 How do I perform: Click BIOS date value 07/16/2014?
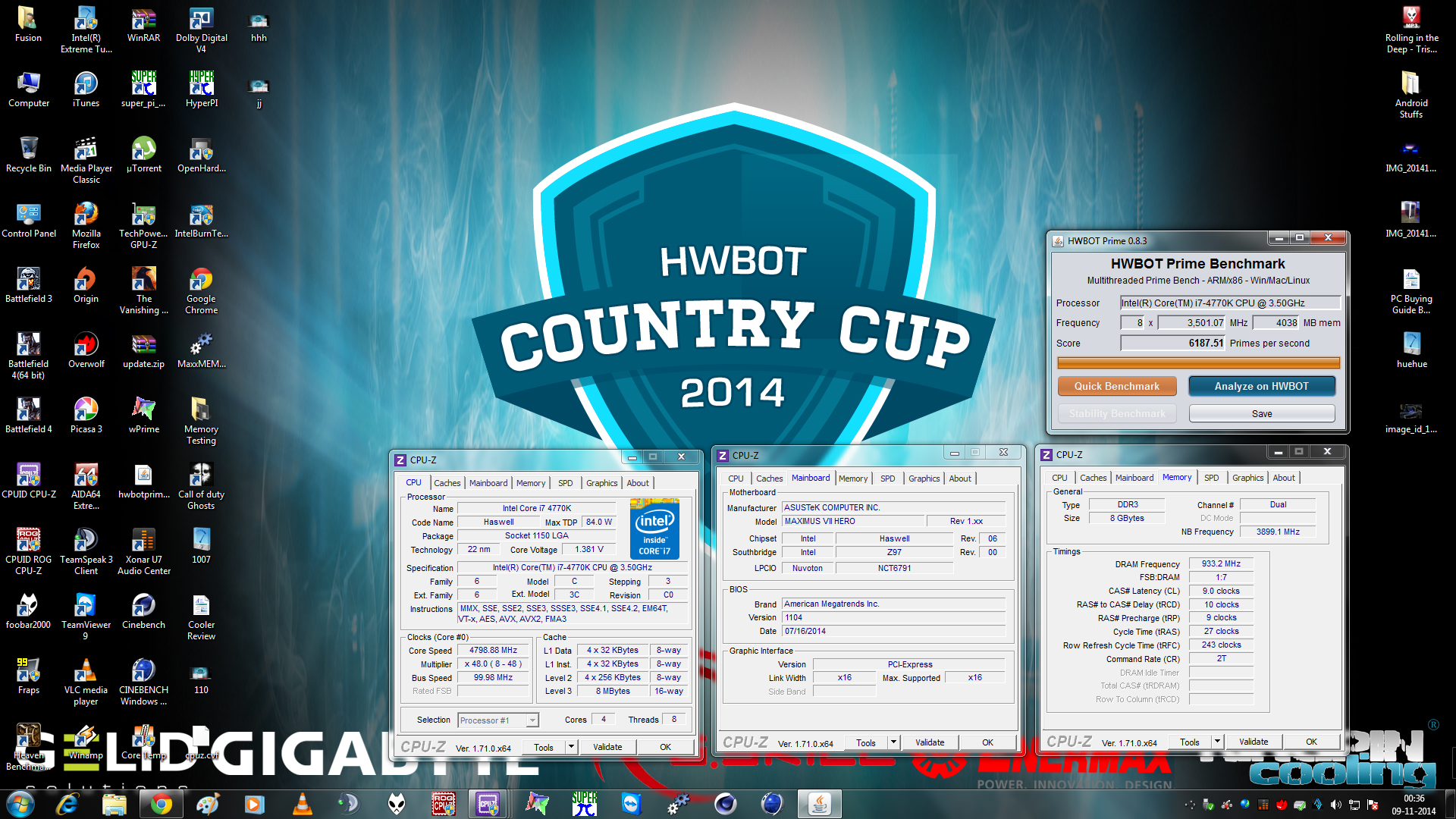[x=893, y=632]
